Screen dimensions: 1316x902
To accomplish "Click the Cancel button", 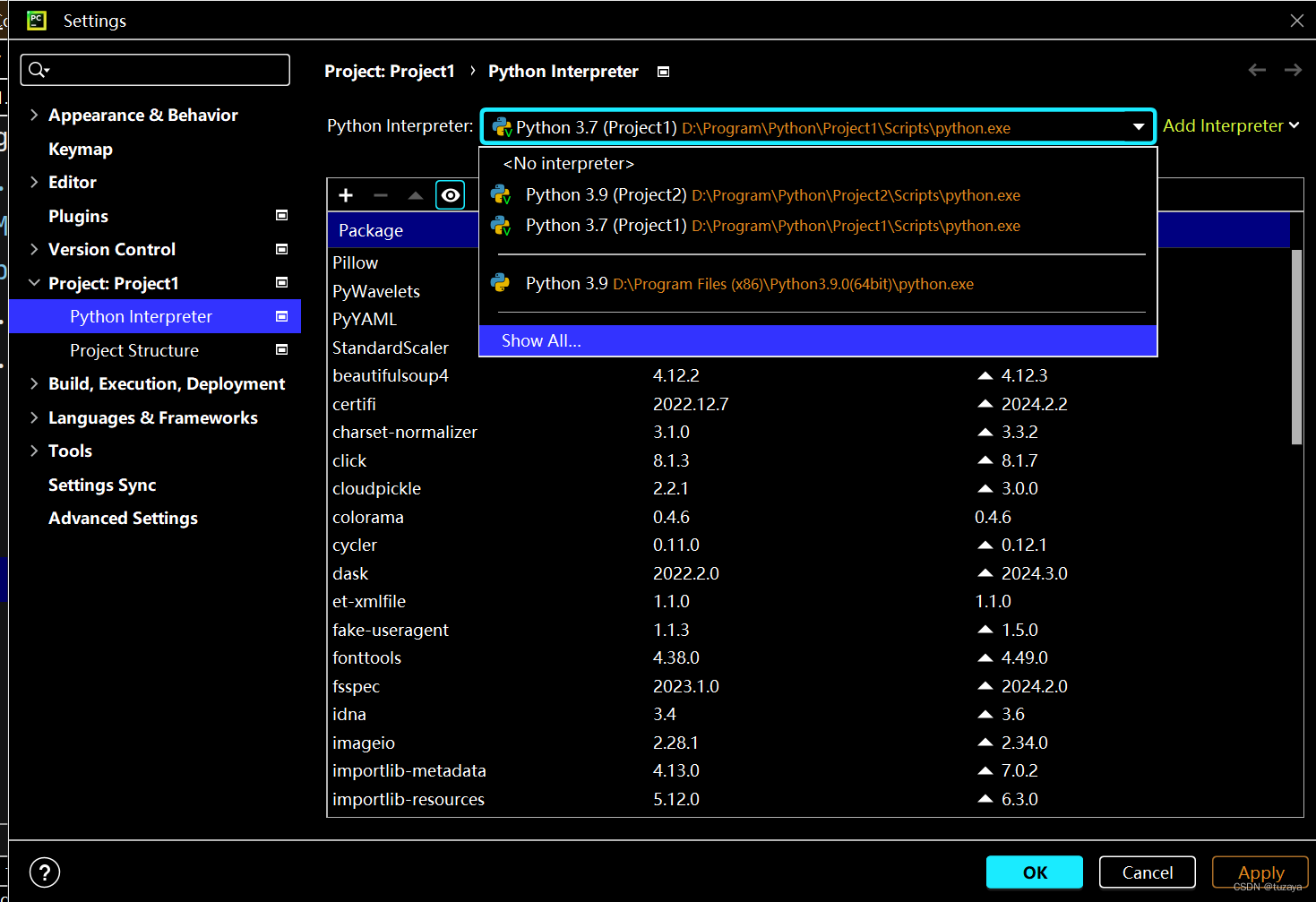I will coord(1148,872).
